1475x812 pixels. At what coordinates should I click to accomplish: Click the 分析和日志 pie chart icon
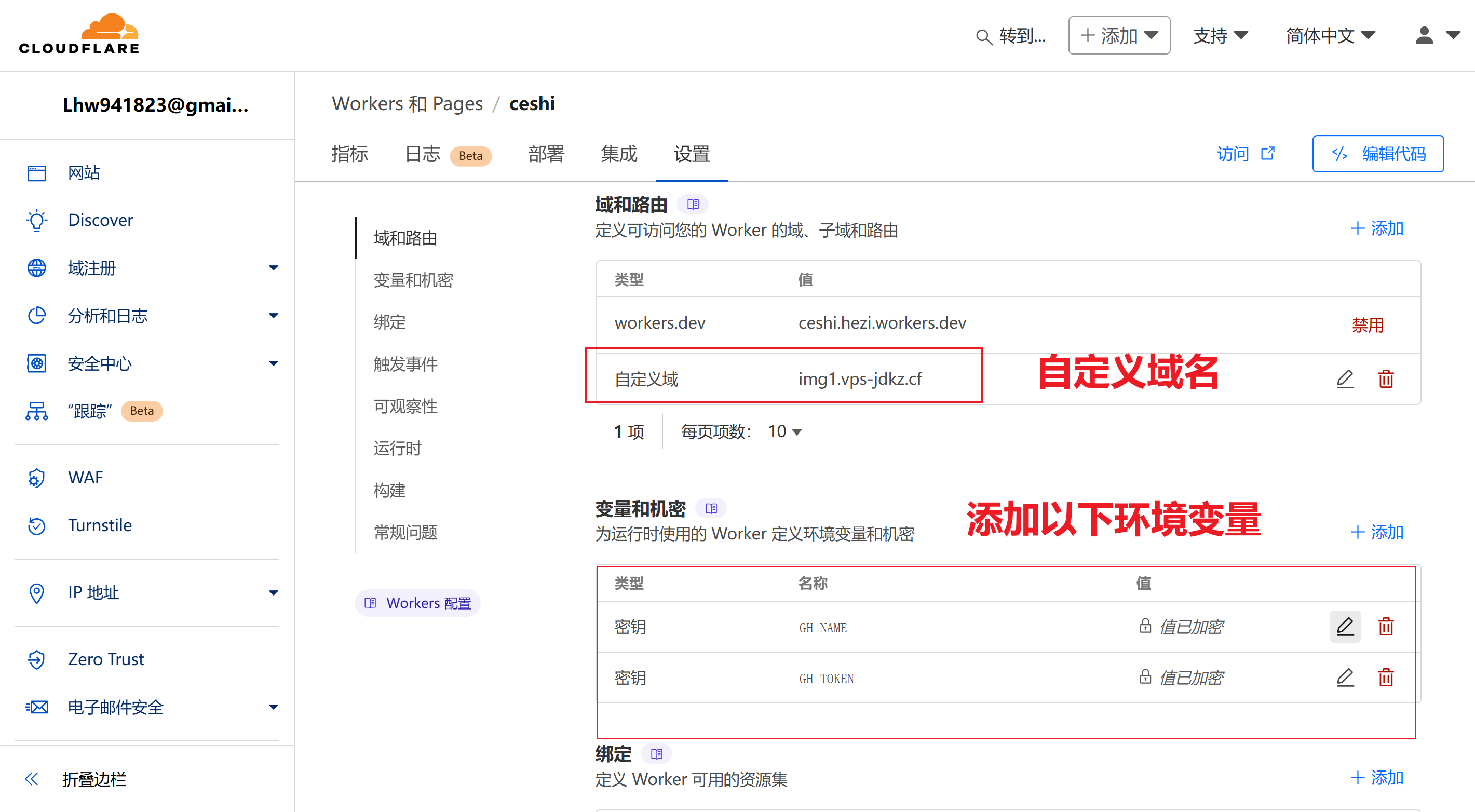tap(37, 316)
